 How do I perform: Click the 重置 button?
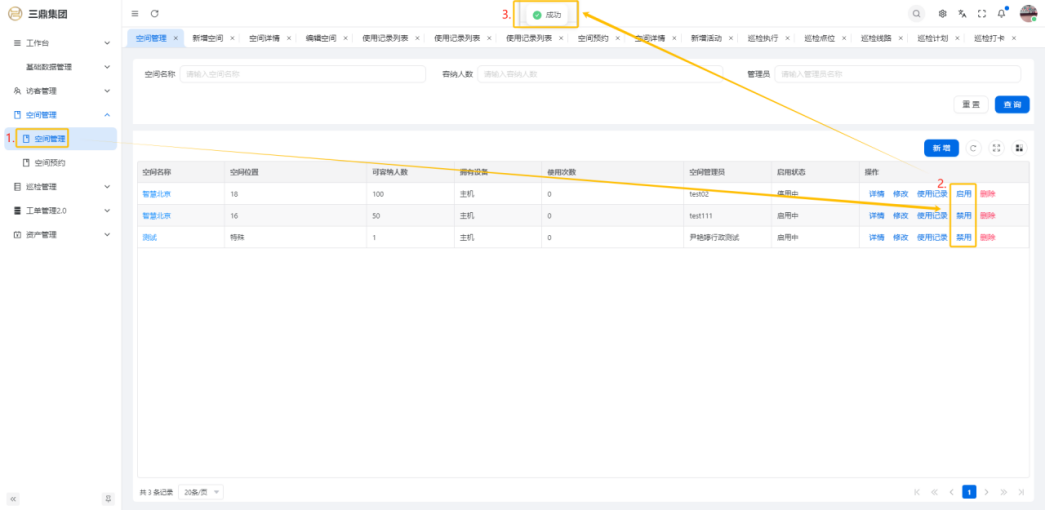click(970, 104)
